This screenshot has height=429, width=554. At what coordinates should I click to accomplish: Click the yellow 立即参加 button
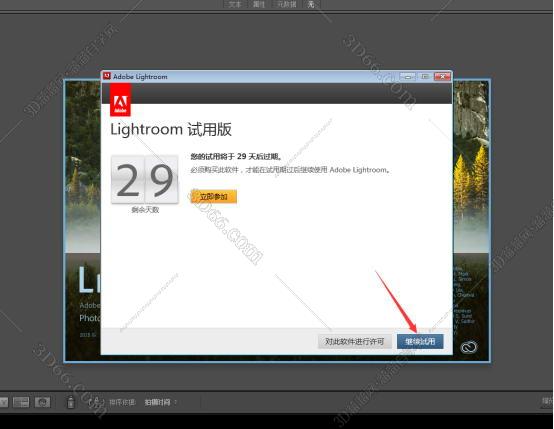(213, 196)
